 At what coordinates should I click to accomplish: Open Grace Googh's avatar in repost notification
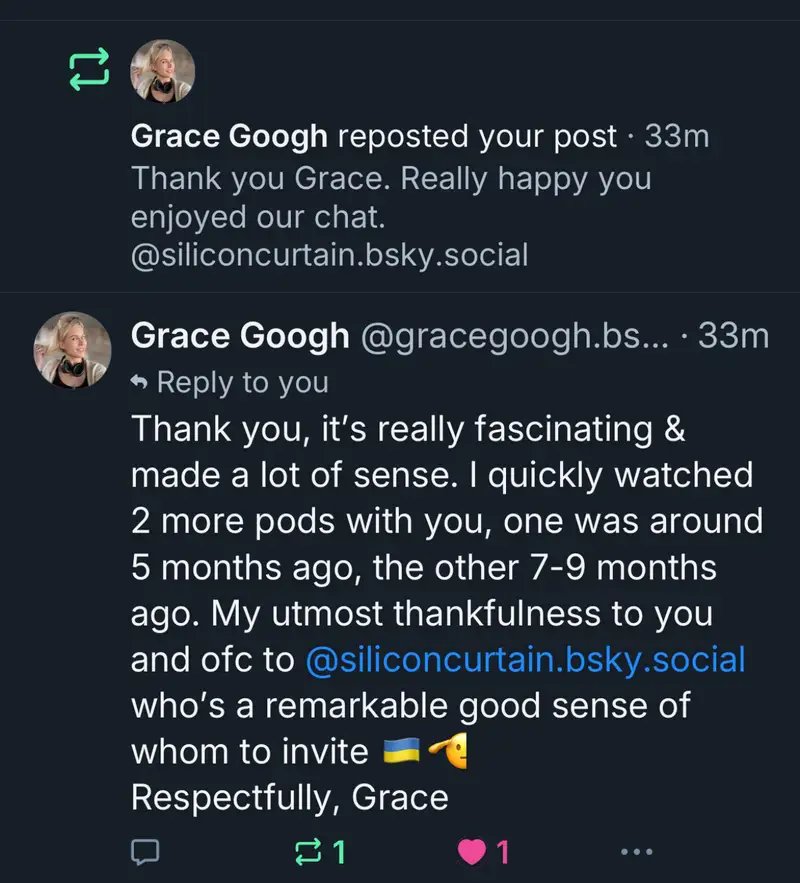click(x=164, y=71)
